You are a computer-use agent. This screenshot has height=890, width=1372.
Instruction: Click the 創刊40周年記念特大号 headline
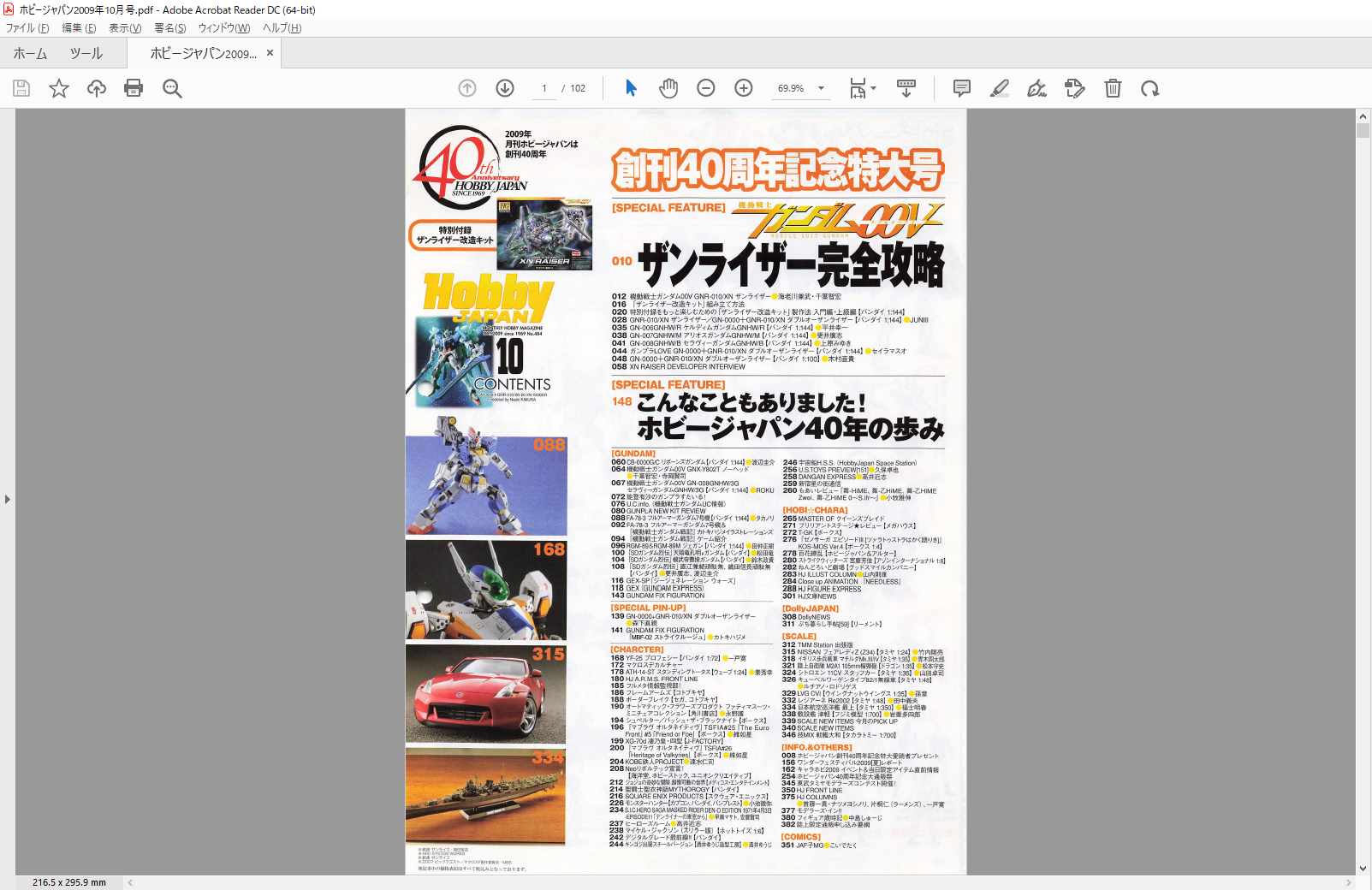click(x=777, y=169)
